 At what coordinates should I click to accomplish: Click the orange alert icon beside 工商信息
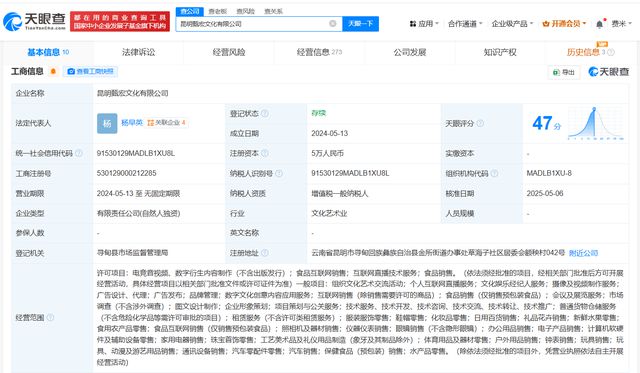coord(53,71)
